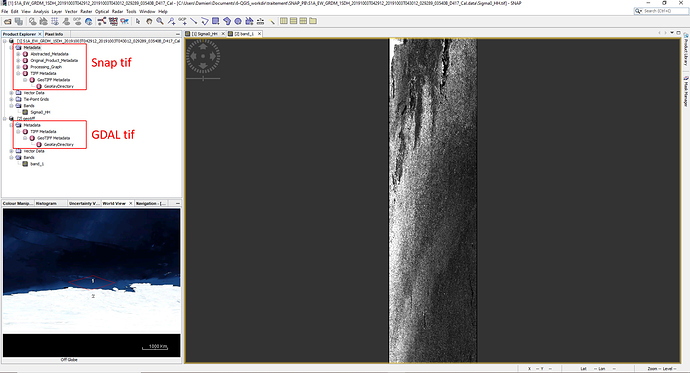
Task: Select the draw rectangle tool
Action: [x=216, y=21]
